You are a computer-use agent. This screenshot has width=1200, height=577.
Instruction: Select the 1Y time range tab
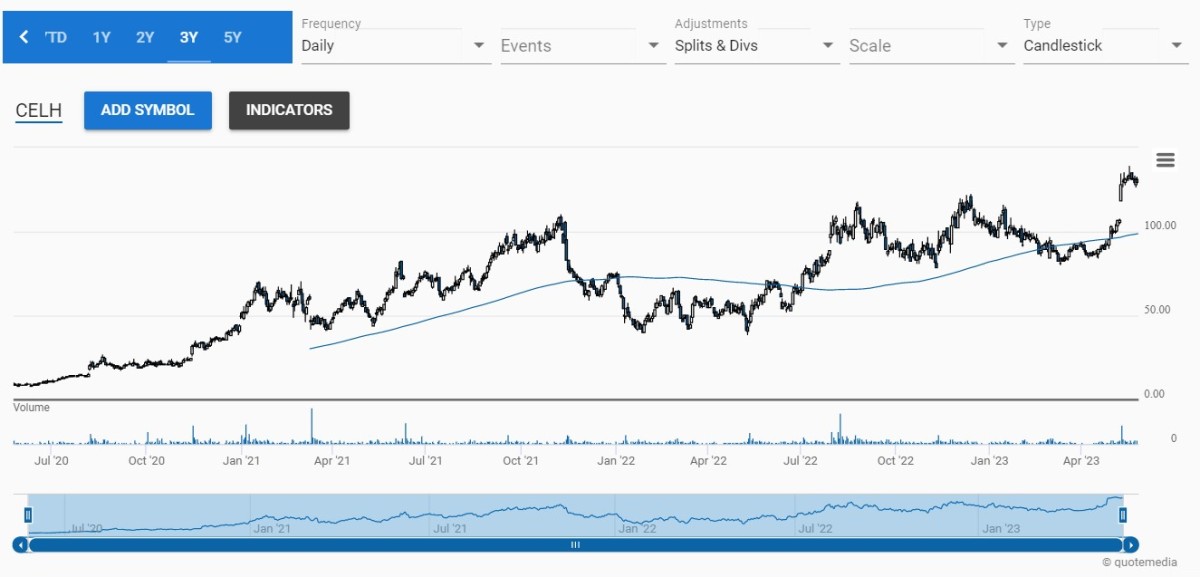[x=101, y=38]
